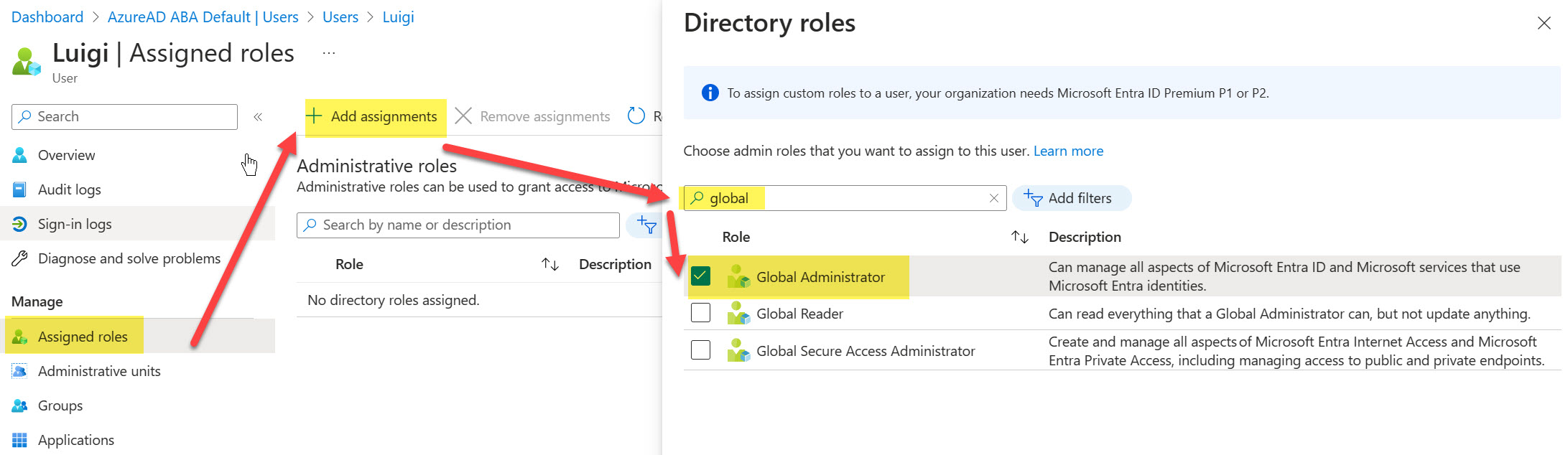Click the Description header in Directory roles
Image resolution: width=1568 pixels, height=455 pixels.
point(1085,237)
